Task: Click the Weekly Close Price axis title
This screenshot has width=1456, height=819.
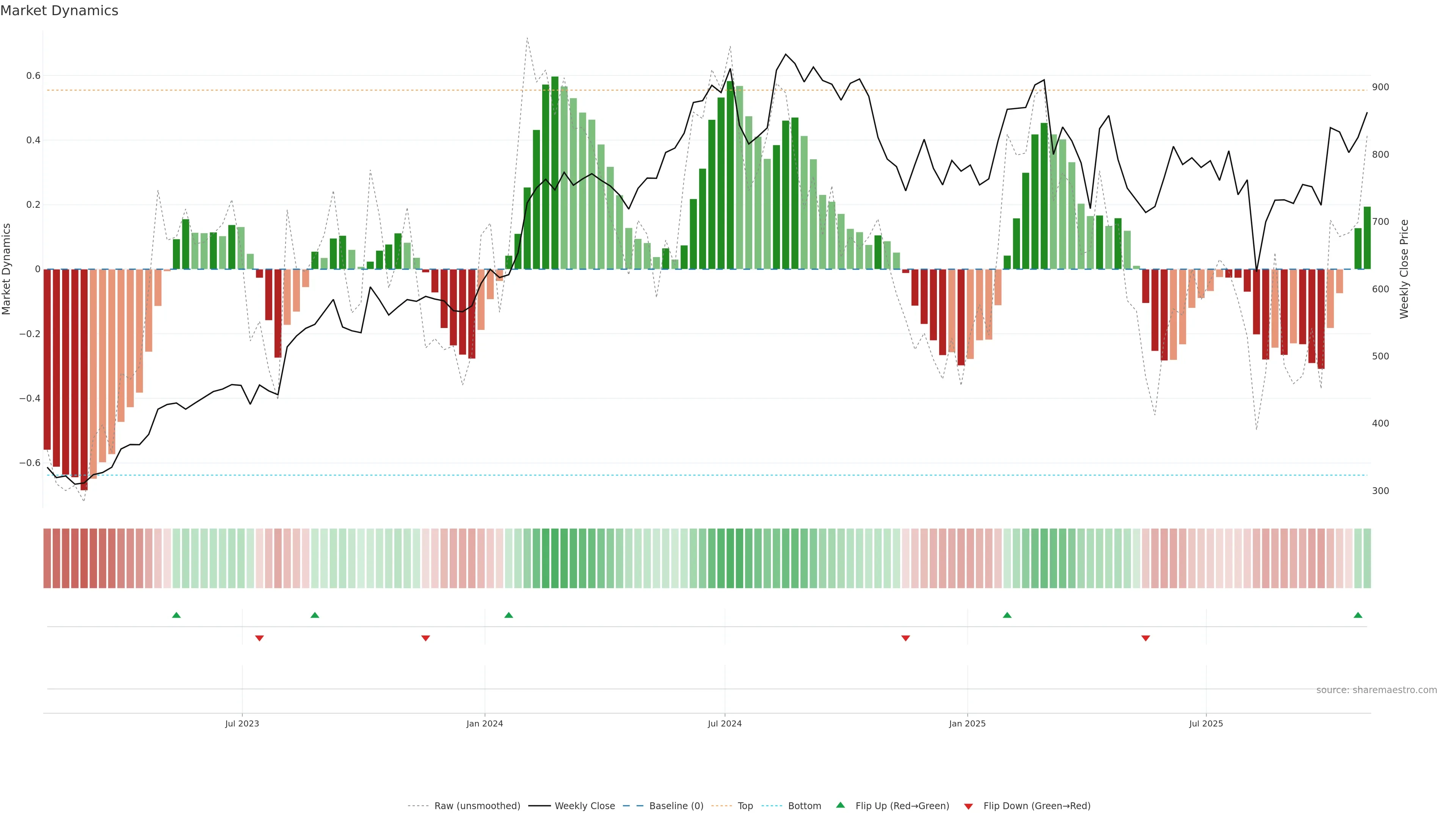Action: tap(1404, 269)
